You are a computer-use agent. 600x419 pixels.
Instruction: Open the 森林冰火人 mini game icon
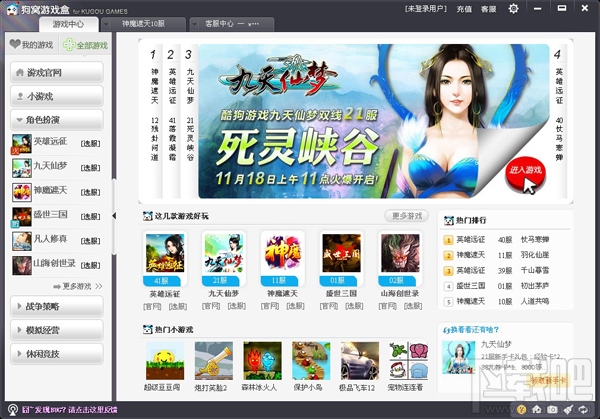pyautogui.click(x=262, y=361)
